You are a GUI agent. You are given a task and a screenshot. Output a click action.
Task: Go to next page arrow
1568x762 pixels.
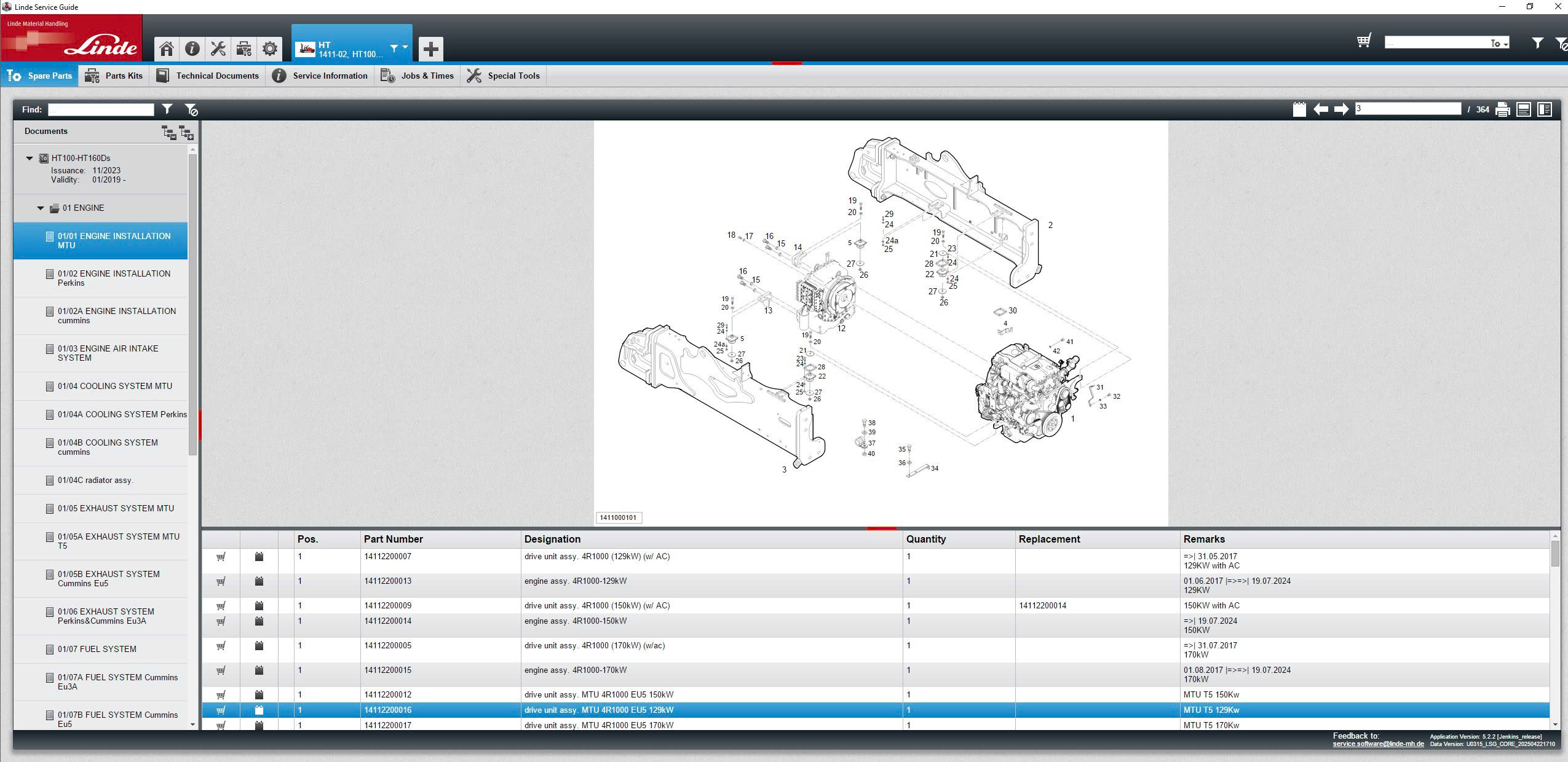pos(1341,109)
